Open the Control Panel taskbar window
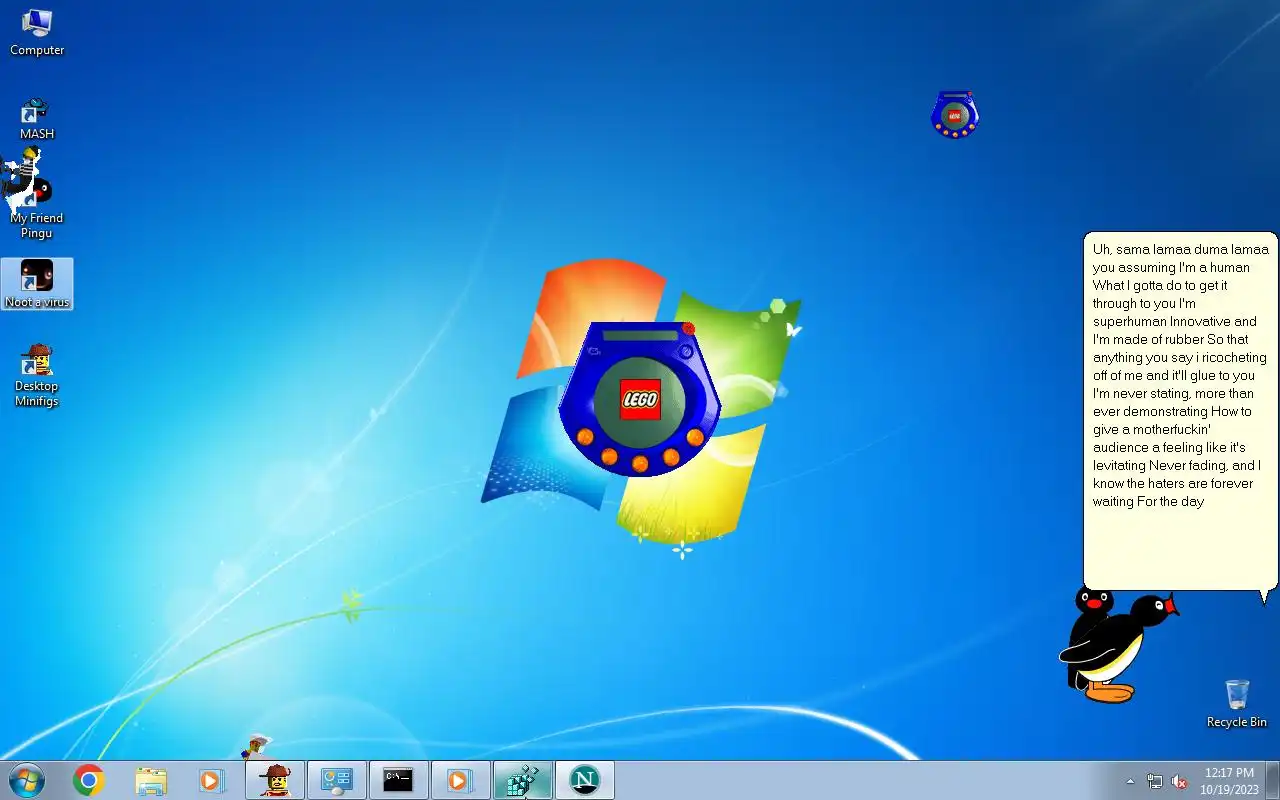The height and width of the screenshot is (800, 1280). coord(337,780)
